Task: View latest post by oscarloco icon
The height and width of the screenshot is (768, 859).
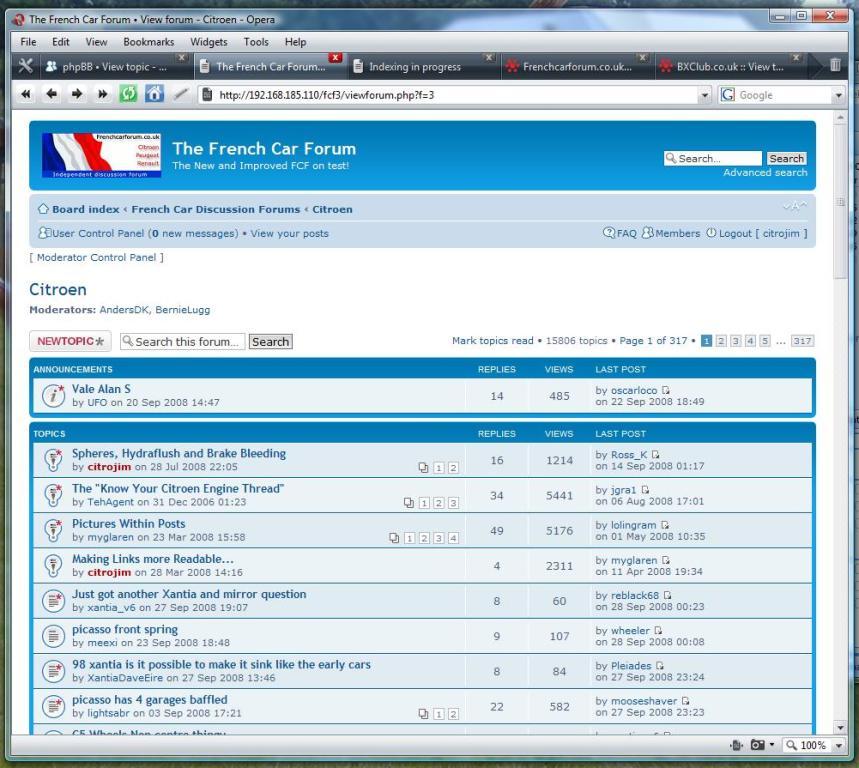Action: point(665,390)
